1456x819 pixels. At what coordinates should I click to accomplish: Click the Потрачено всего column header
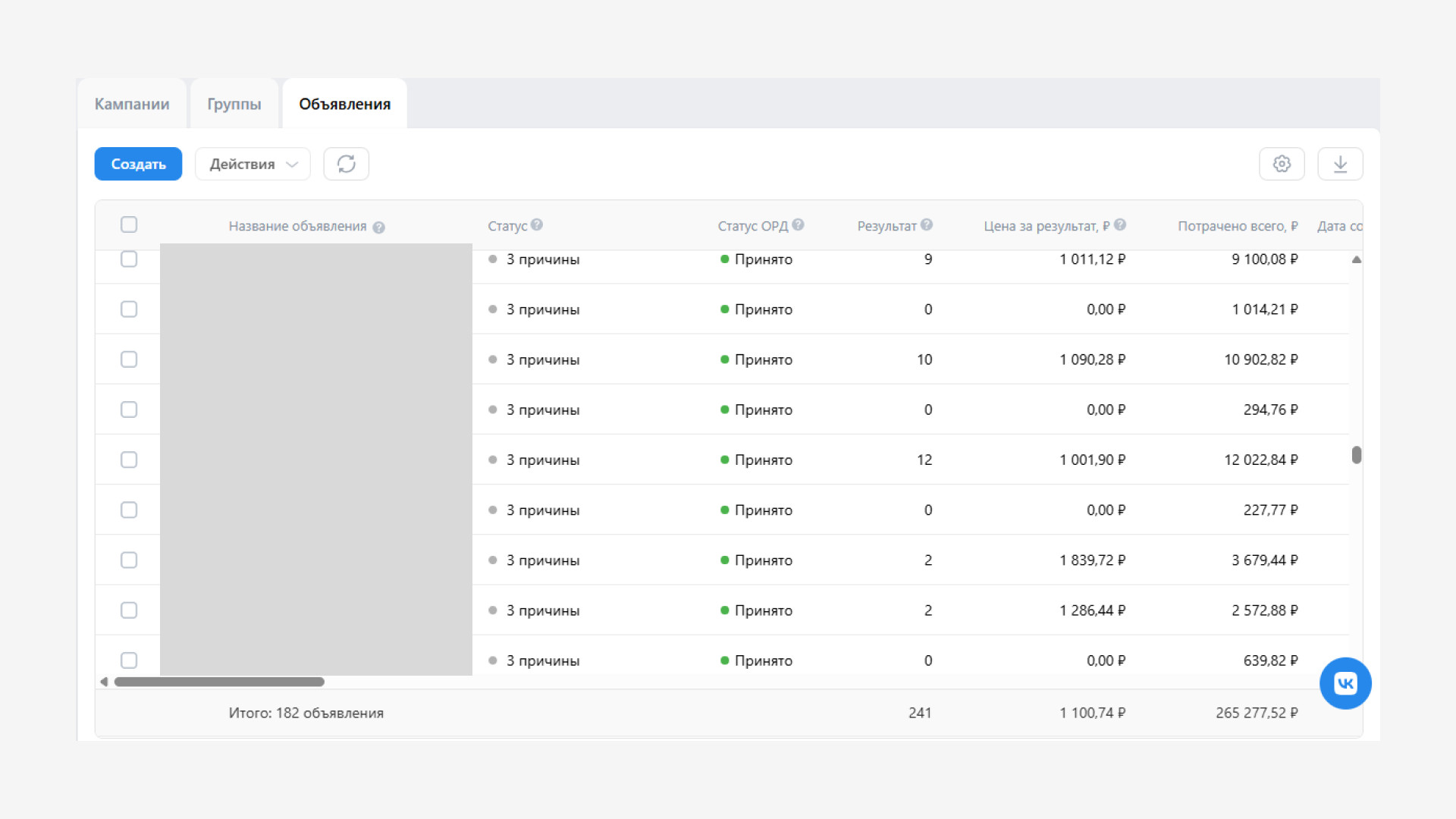pyautogui.click(x=1238, y=226)
